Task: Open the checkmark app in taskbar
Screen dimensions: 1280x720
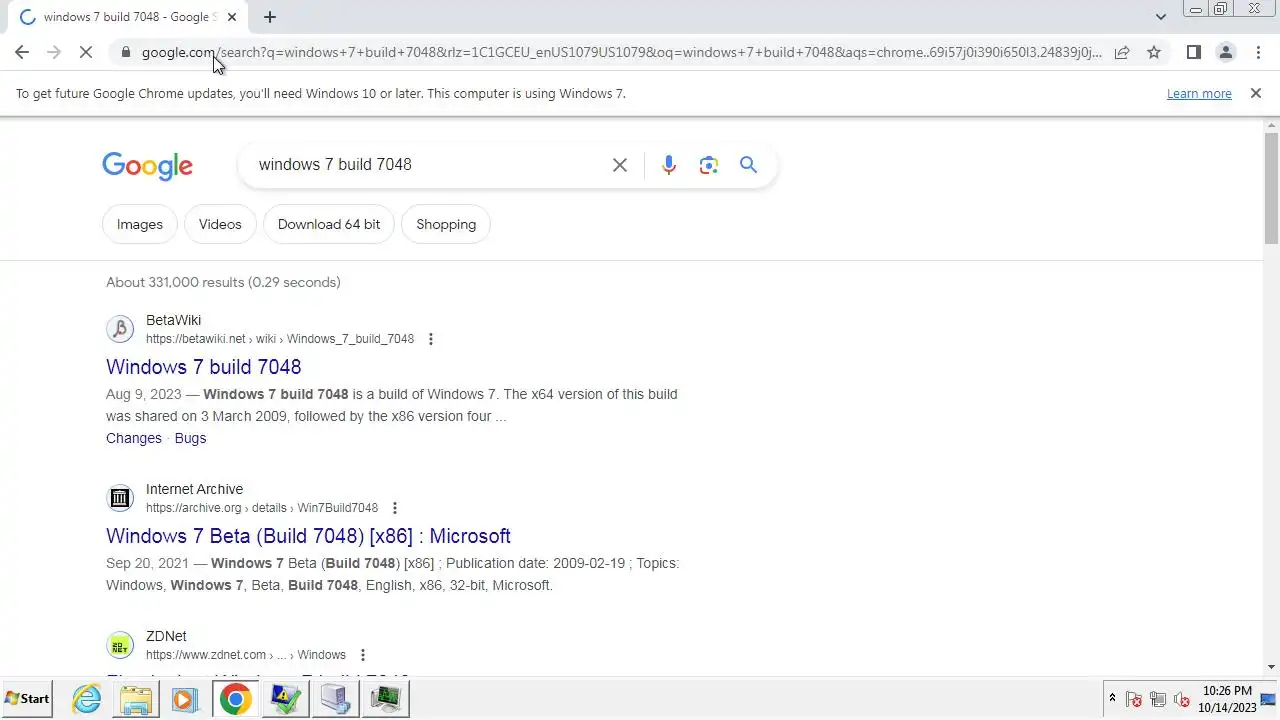Action: click(x=286, y=699)
